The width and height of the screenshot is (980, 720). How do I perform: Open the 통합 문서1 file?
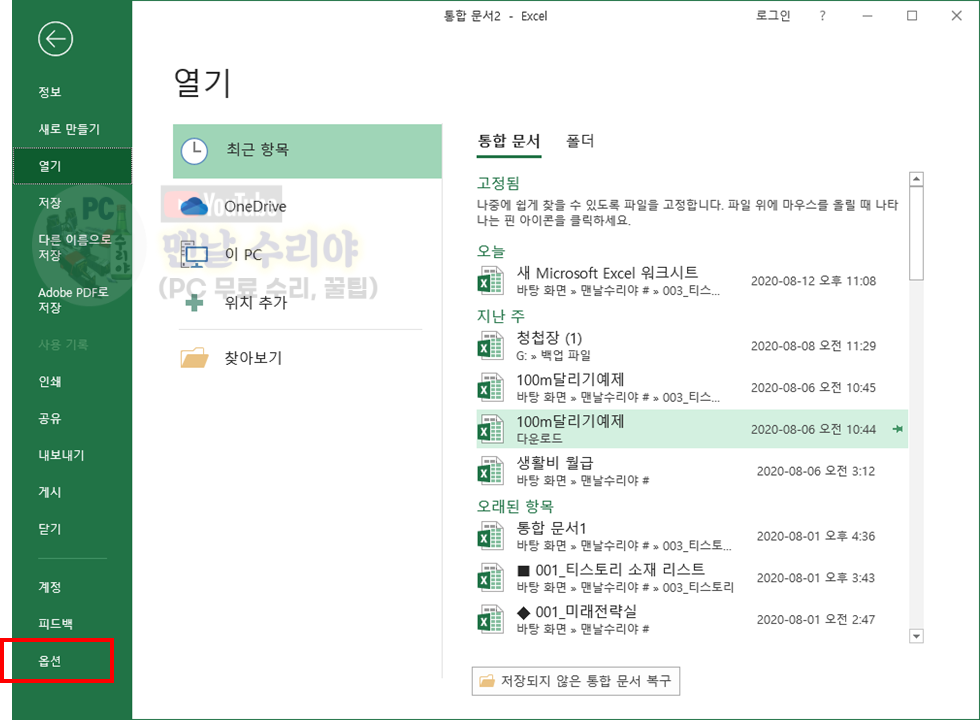tap(692, 536)
